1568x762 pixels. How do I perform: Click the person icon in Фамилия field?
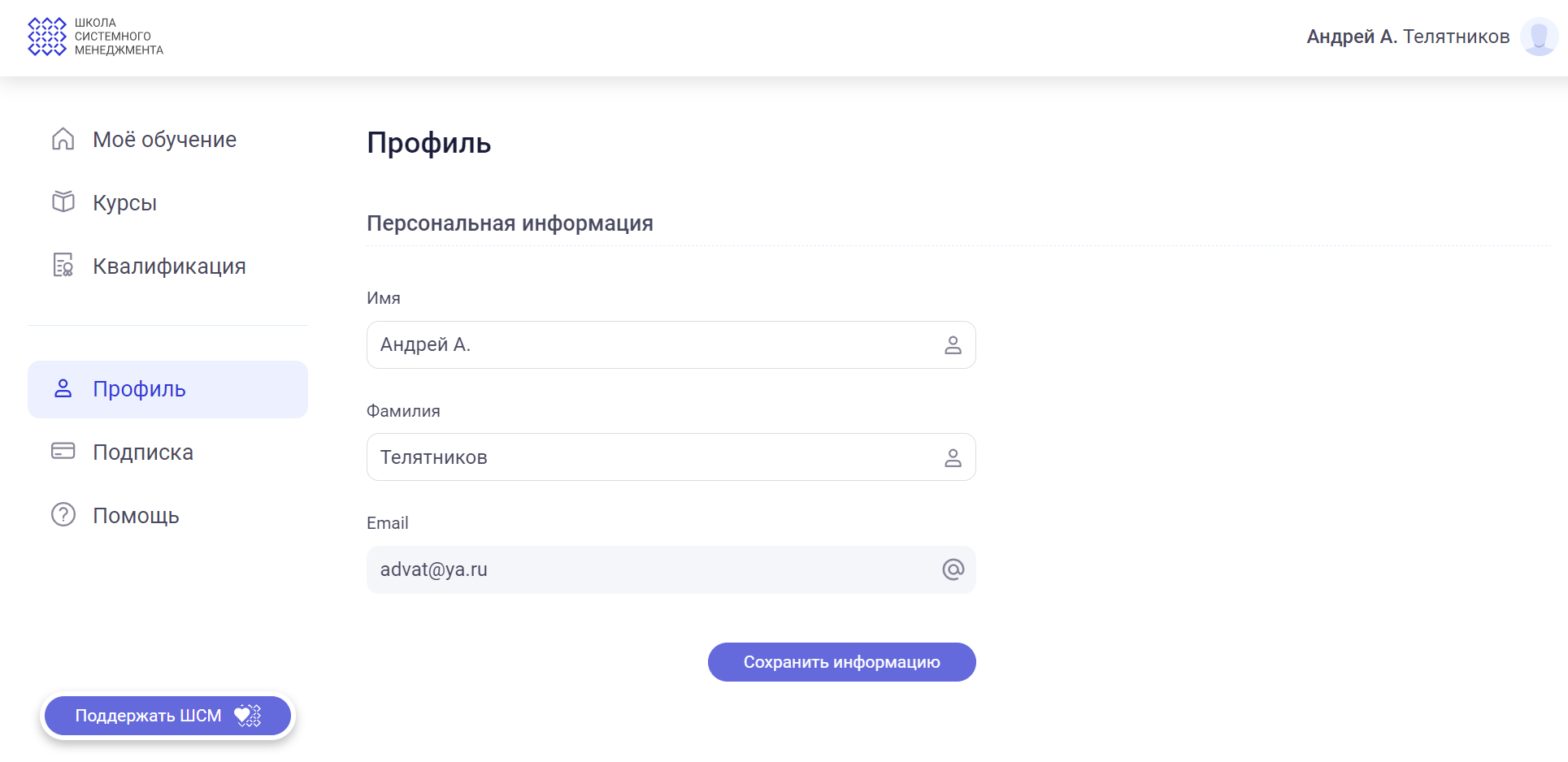tap(953, 458)
